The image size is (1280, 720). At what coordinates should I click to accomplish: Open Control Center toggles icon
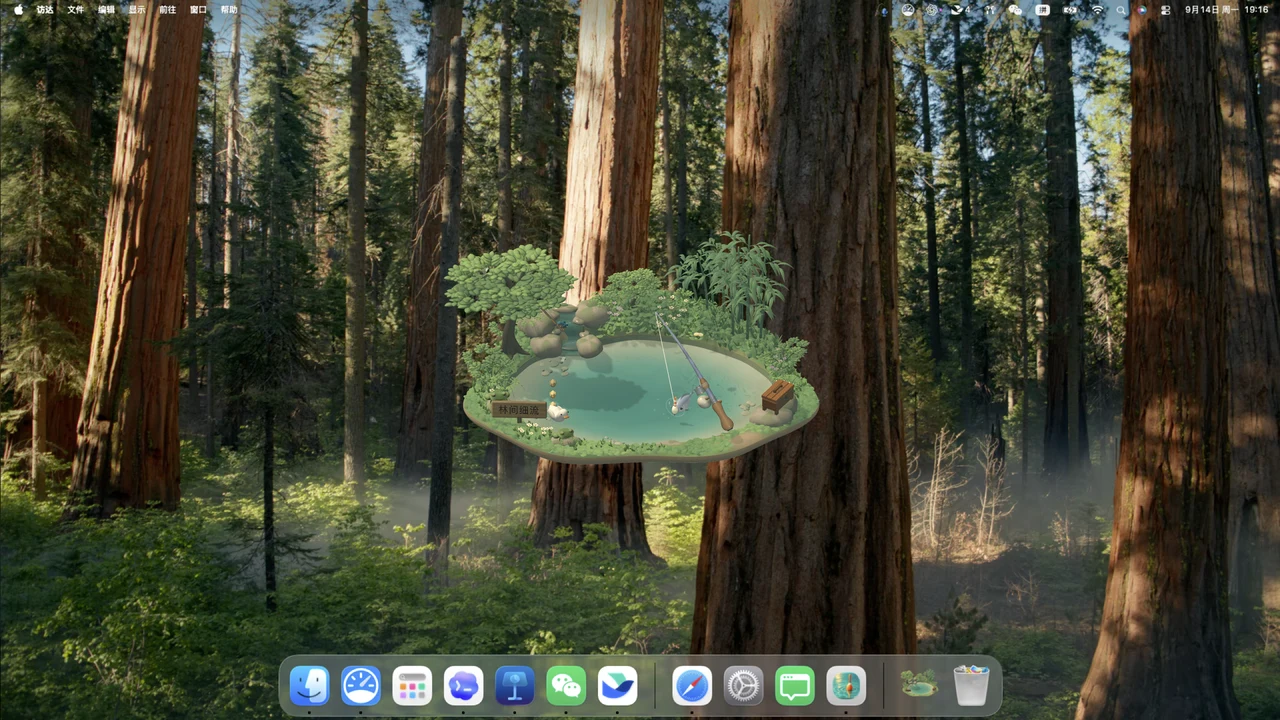1165,10
